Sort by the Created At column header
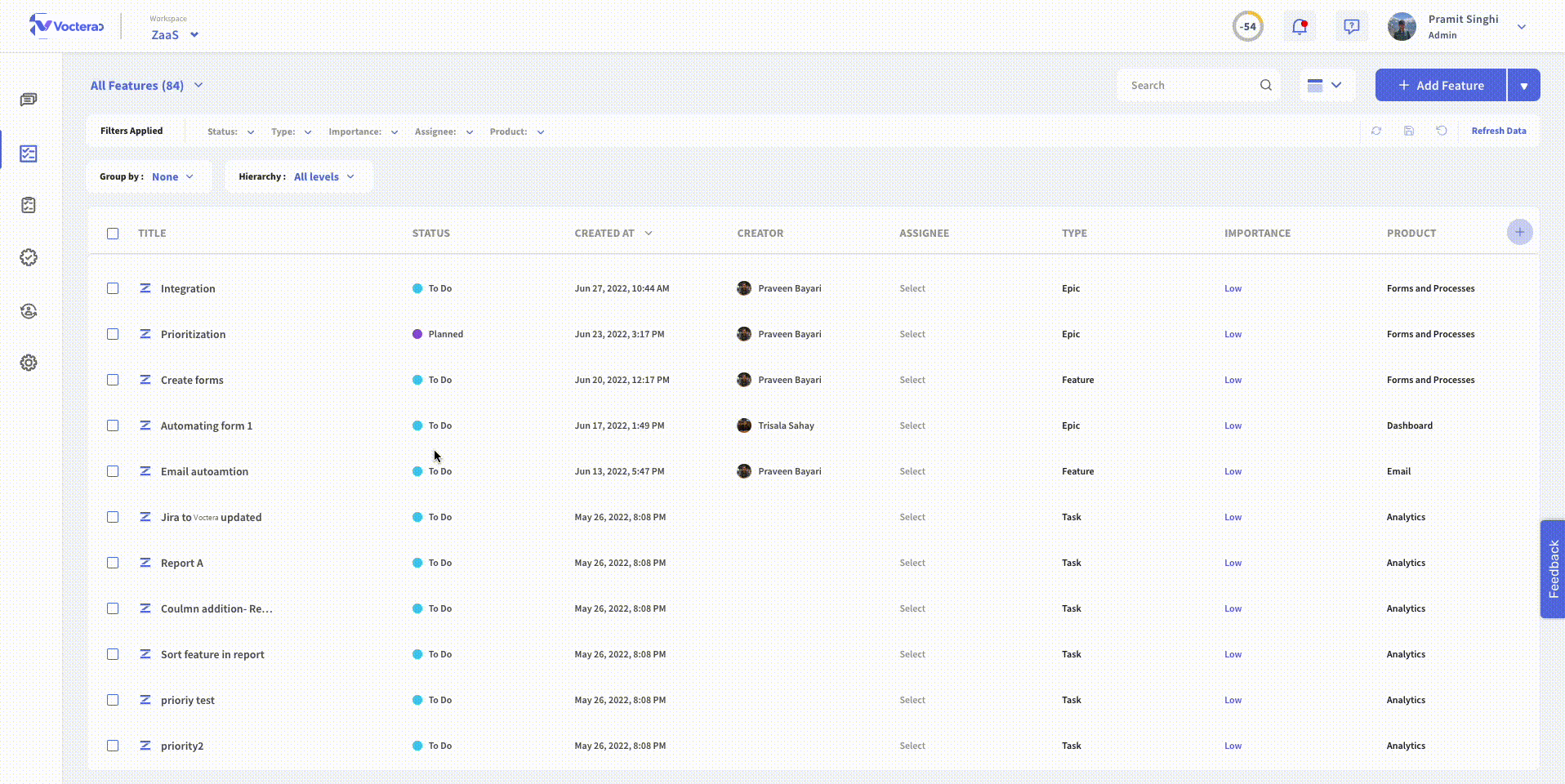This screenshot has width=1565, height=784. pos(613,233)
